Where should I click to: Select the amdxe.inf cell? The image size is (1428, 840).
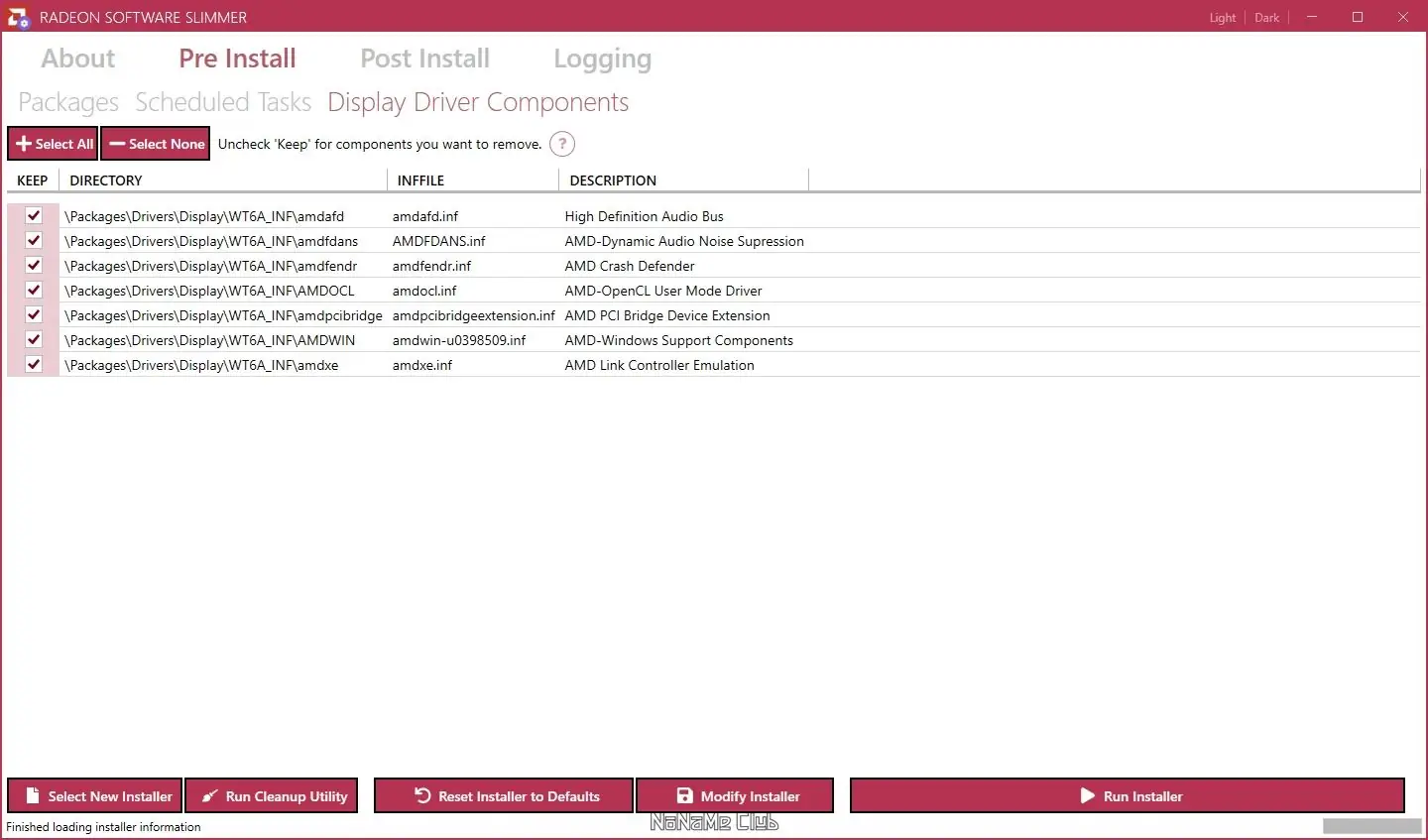422,365
